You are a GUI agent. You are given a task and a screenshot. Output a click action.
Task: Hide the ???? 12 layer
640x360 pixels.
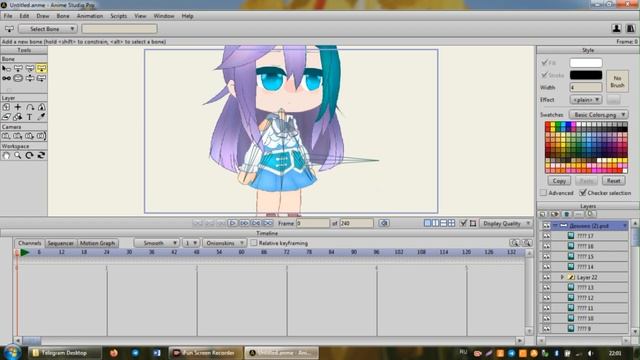click(546, 298)
